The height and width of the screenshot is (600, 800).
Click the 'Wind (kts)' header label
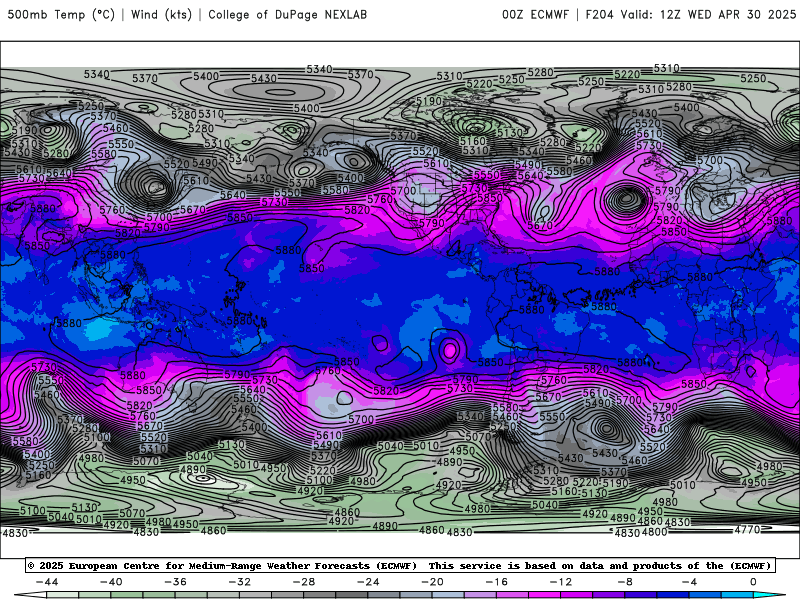[x=161, y=15]
